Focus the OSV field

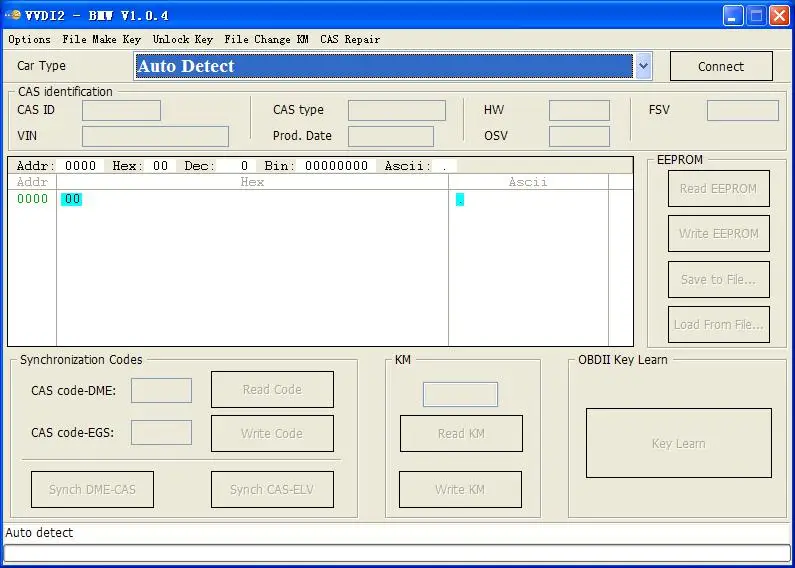[x=579, y=136]
